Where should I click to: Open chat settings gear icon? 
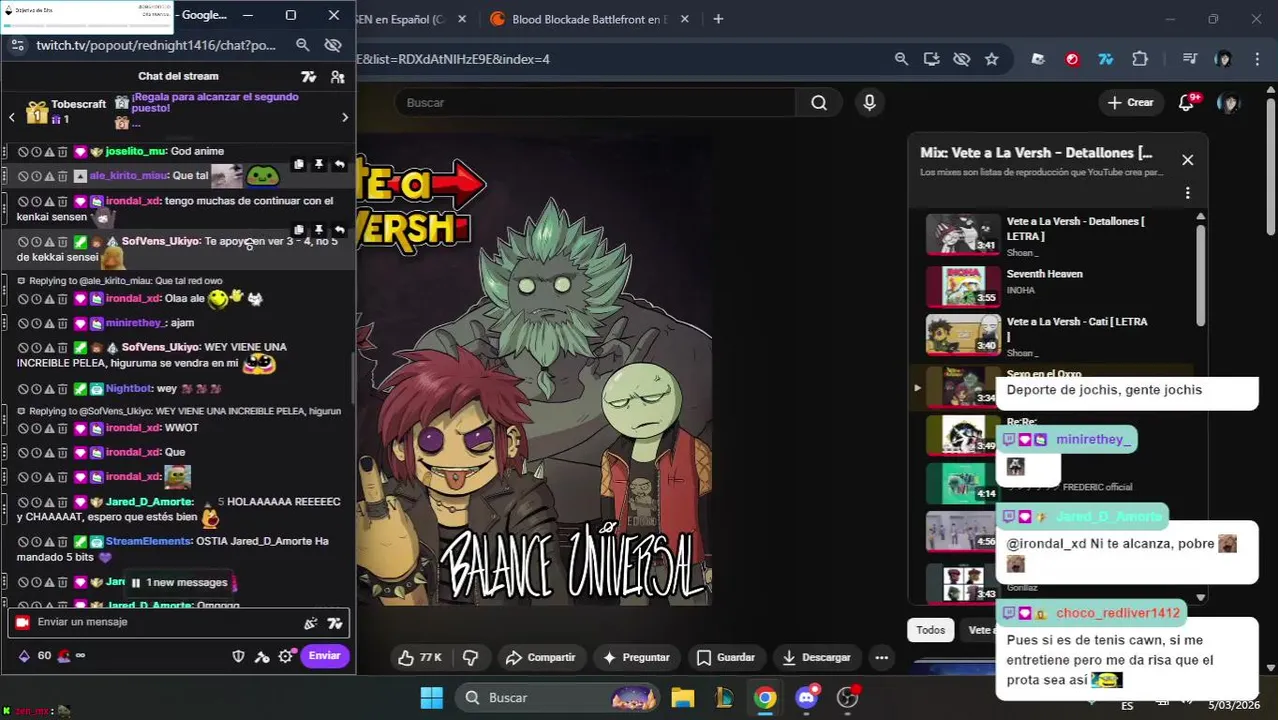pos(286,656)
